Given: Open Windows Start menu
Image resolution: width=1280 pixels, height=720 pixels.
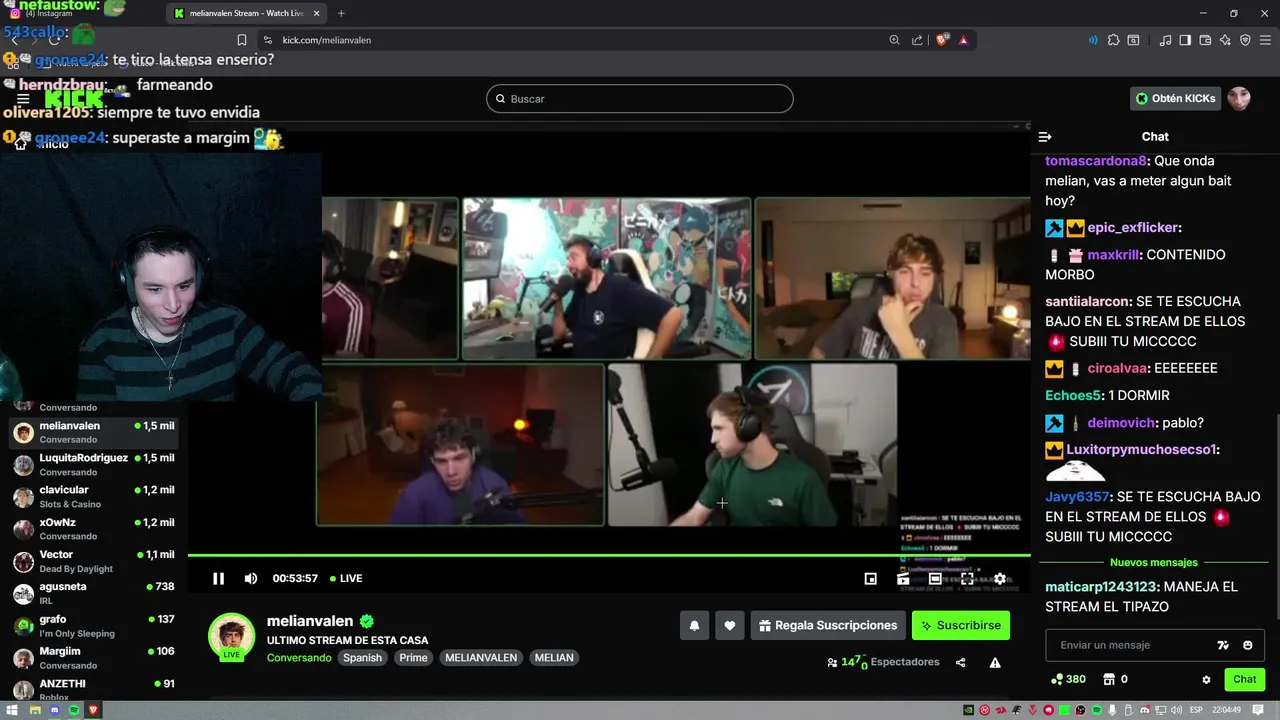Looking at the screenshot, I should (x=14, y=710).
